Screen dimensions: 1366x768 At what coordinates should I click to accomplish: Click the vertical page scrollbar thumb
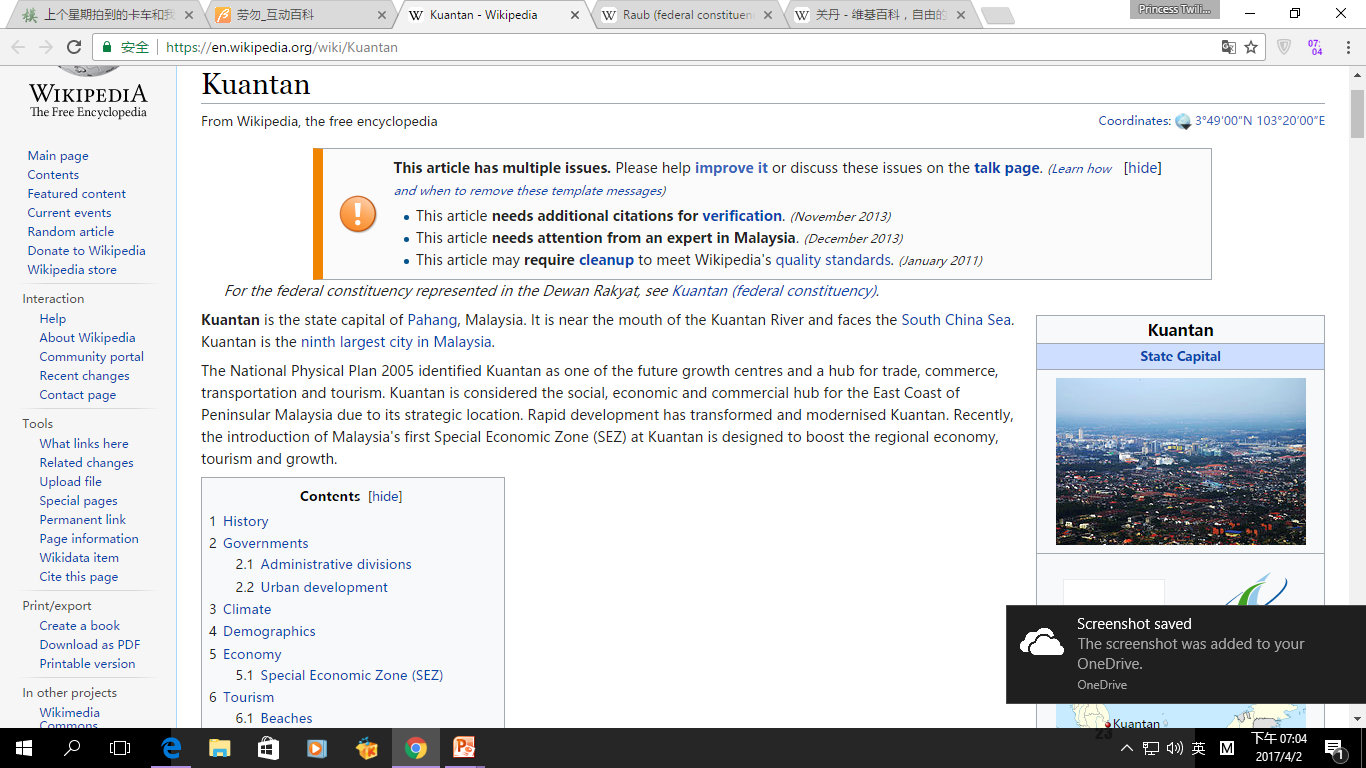pos(1357,113)
